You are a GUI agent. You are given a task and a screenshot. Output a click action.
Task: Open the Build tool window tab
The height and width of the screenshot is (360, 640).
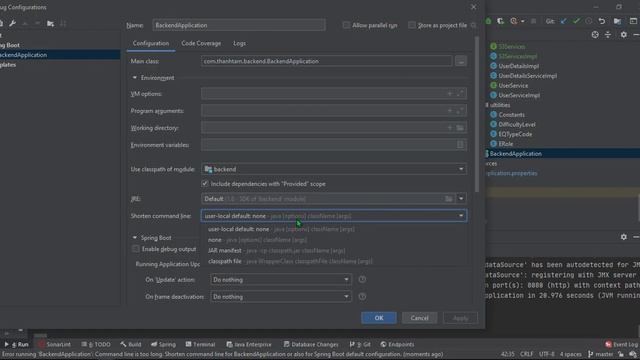click(x=131, y=344)
